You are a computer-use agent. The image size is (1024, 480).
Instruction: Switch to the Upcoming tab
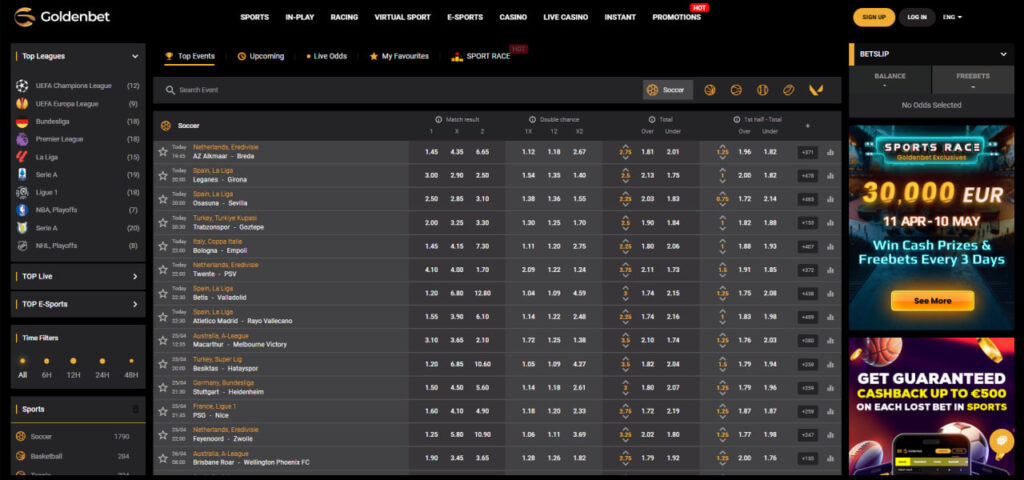click(261, 56)
